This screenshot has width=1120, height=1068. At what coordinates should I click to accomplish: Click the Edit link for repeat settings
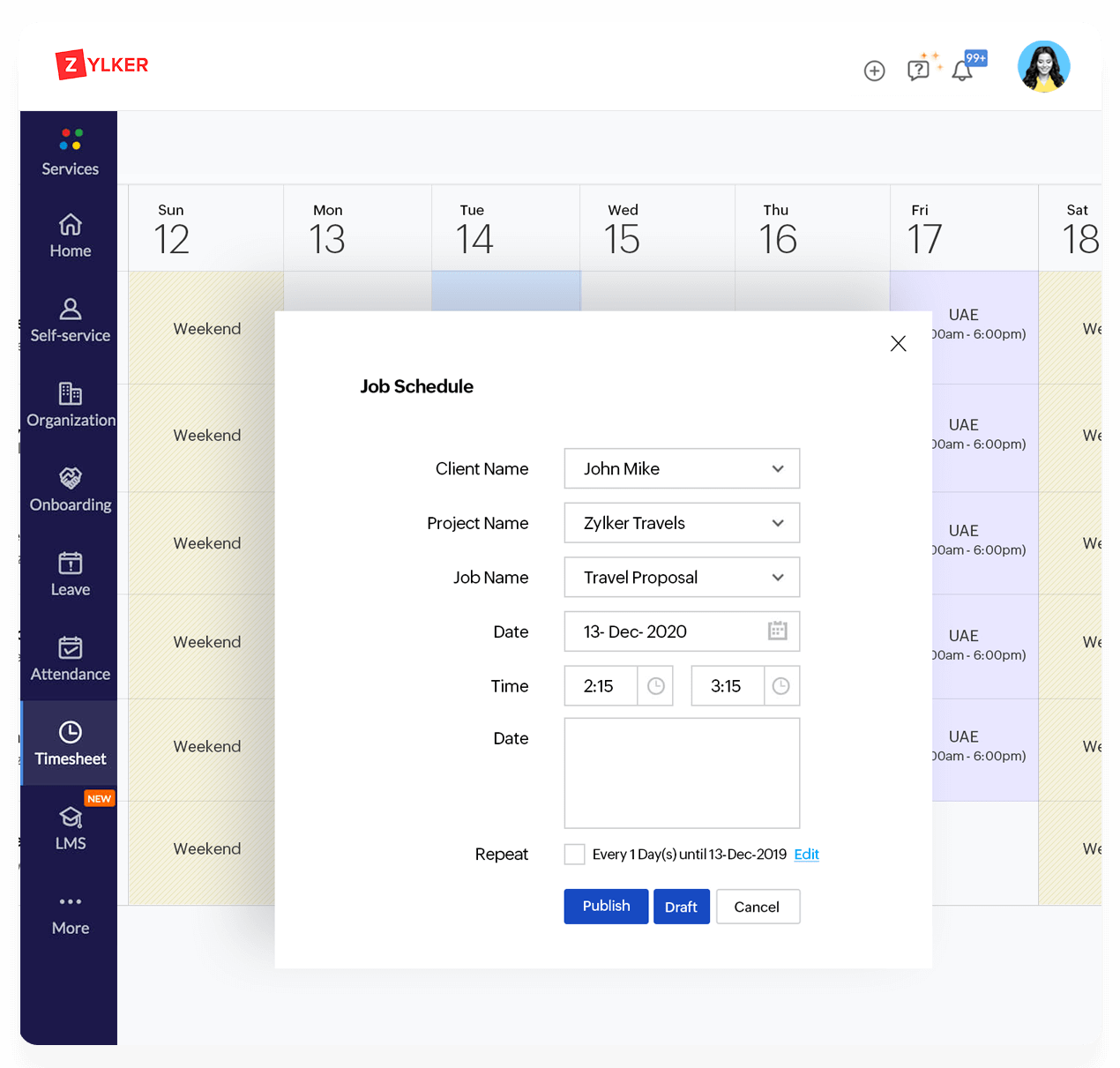tap(806, 854)
